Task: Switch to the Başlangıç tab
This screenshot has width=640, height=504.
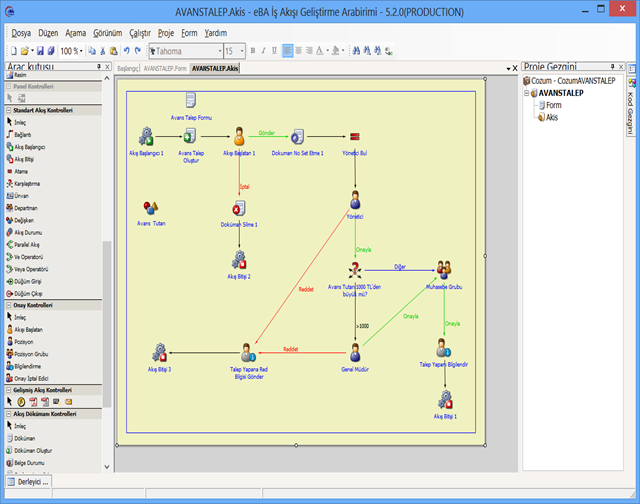Action: click(x=128, y=69)
